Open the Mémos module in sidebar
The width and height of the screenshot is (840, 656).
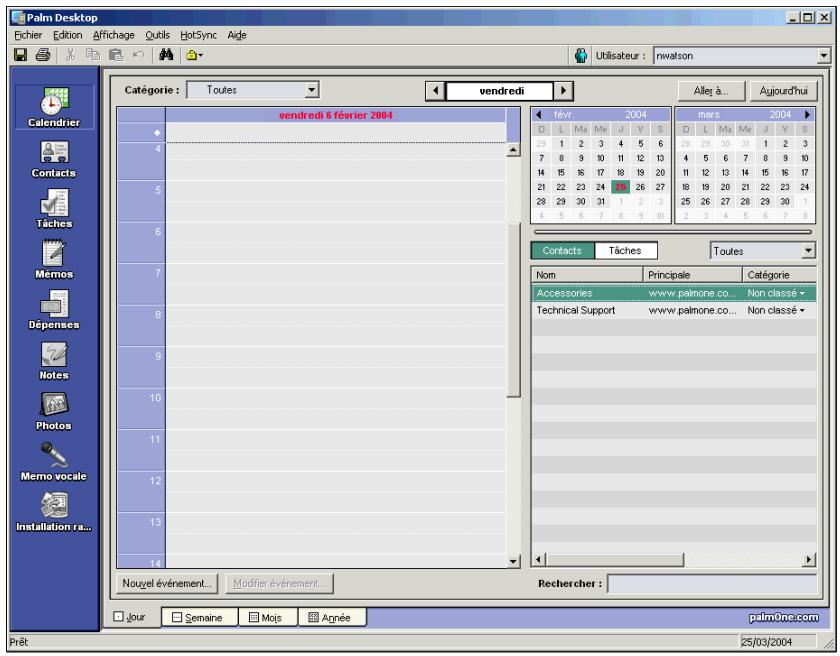(x=54, y=260)
